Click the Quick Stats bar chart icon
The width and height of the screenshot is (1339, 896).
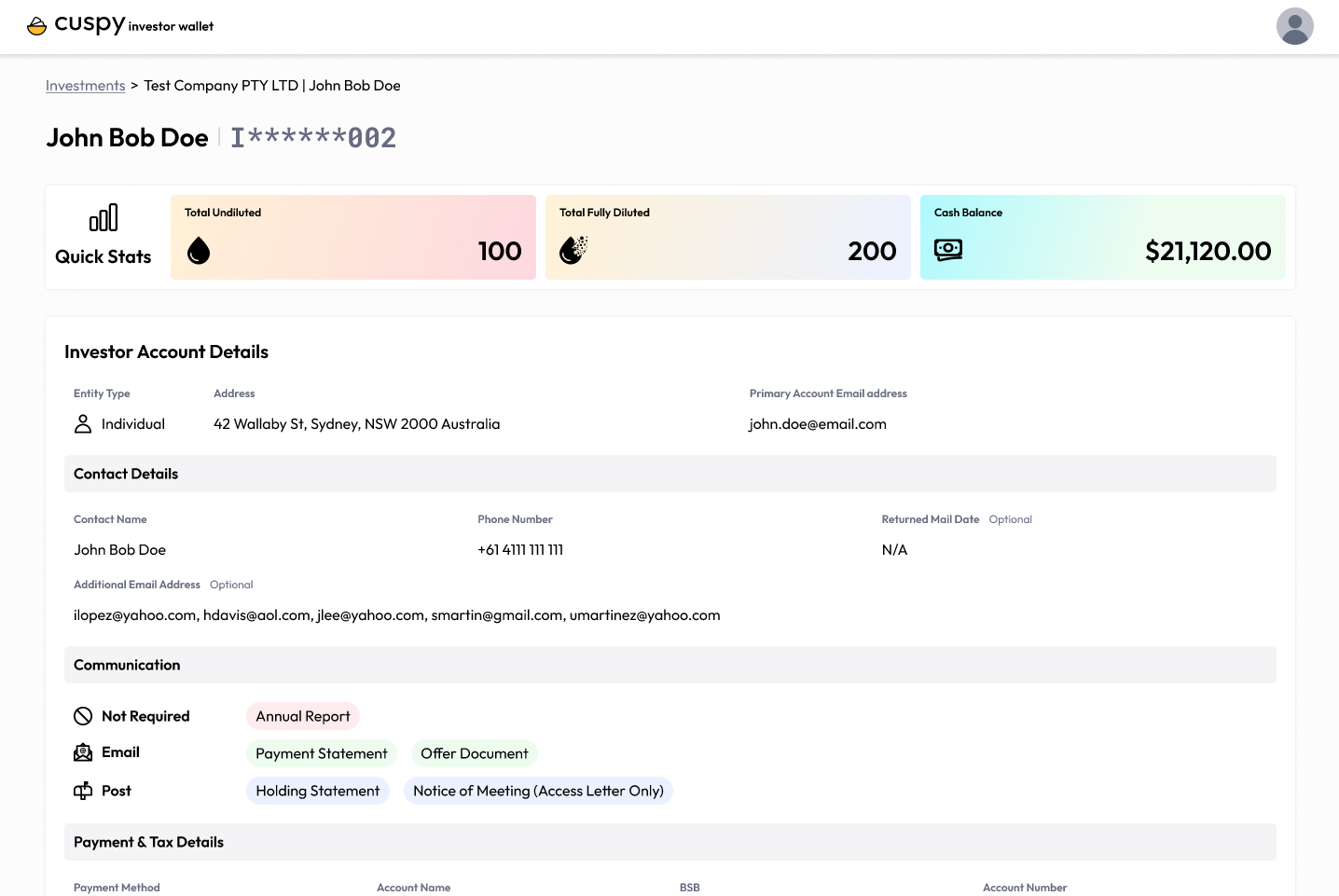pyautogui.click(x=104, y=217)
